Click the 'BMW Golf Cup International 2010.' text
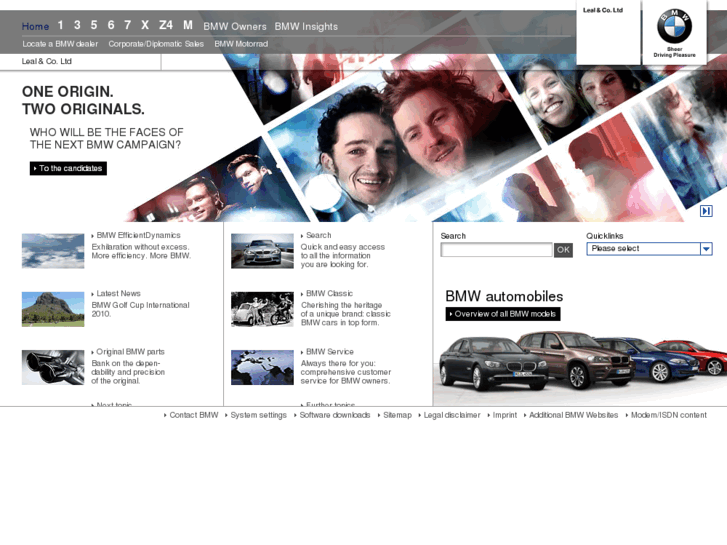The image size is (727, 545). coord(140,309)
